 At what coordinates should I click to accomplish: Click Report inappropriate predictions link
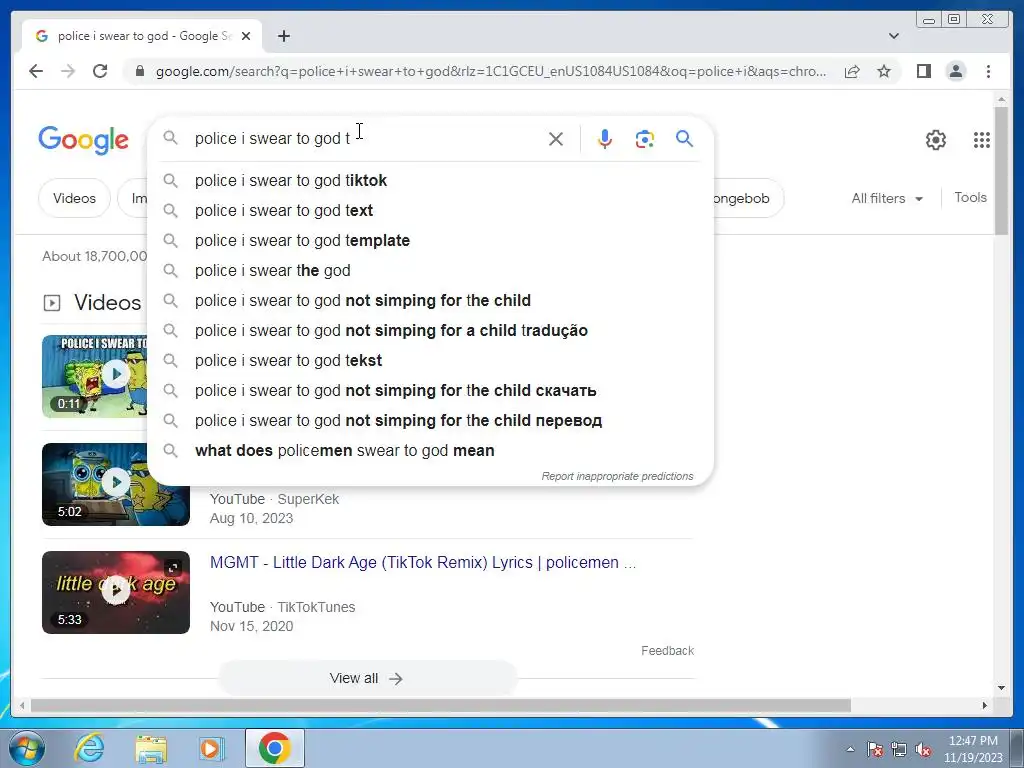coord(617,476)
